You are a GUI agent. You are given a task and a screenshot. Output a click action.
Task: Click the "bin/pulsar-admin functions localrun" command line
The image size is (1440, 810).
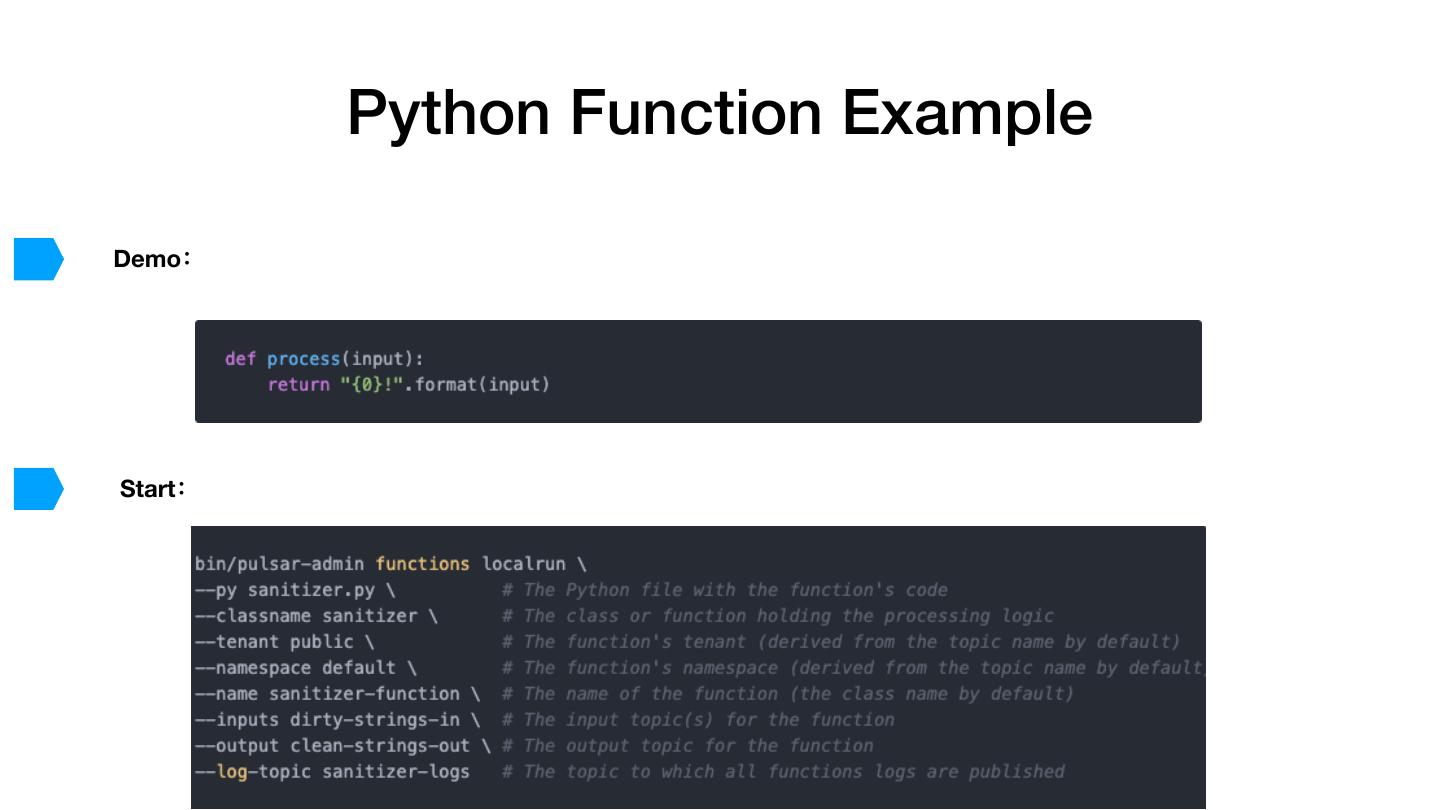(391, 564)
